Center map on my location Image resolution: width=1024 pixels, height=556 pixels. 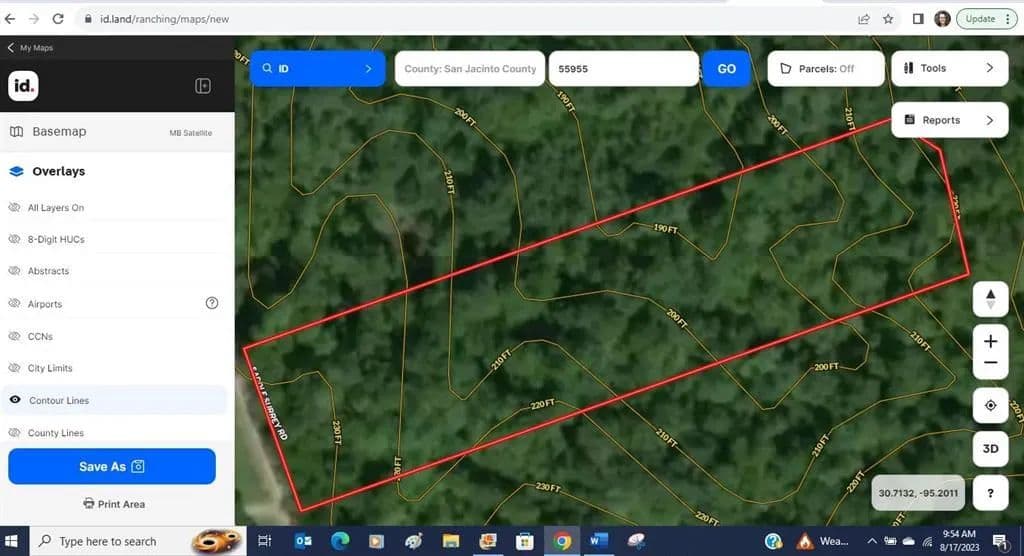point(990,405)
